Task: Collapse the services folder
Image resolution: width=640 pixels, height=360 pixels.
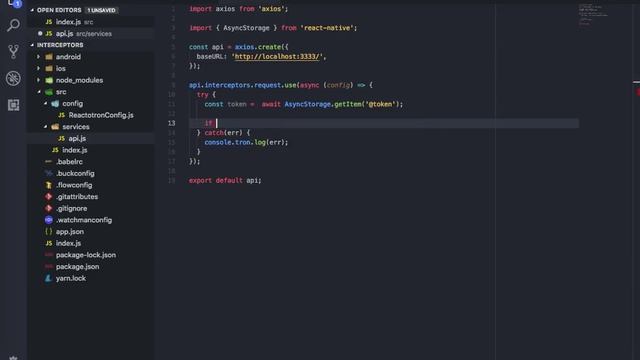Action: [45, 127]
